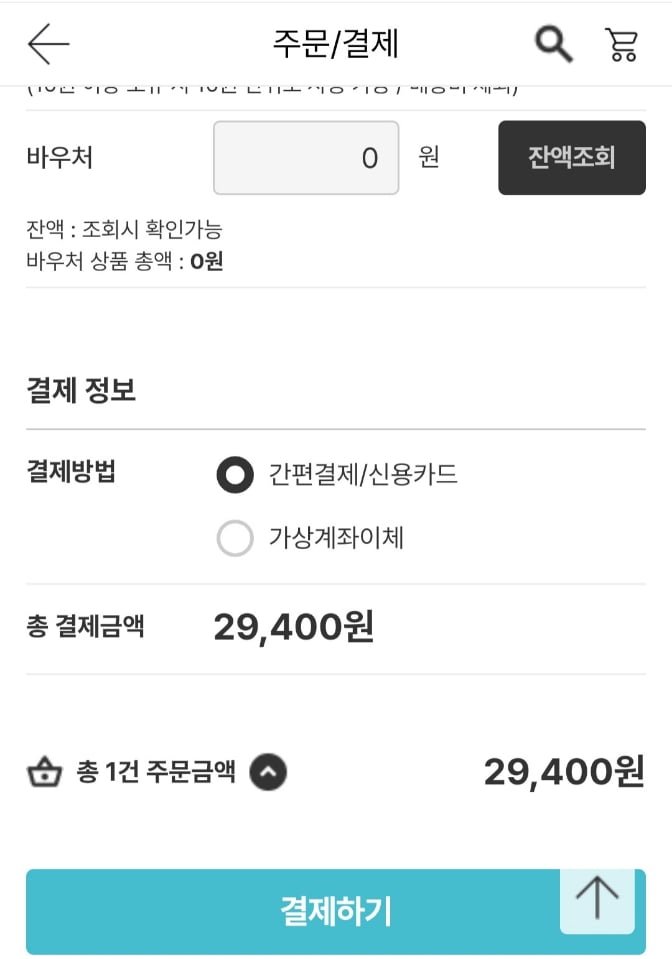Select 가상계좌이체 radio button
672x959 pixels.
[235, 539]
